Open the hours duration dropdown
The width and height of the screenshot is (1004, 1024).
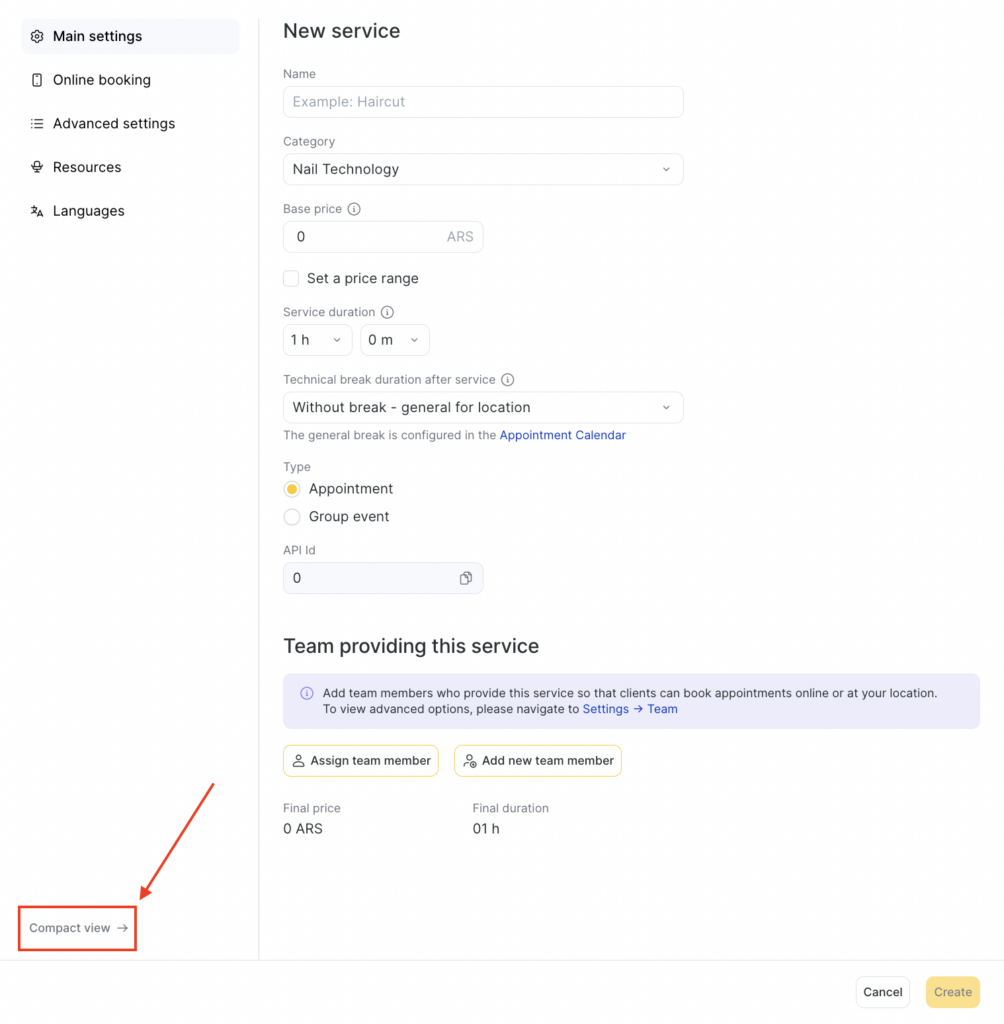pyautogui.click(x=317, y=340)
